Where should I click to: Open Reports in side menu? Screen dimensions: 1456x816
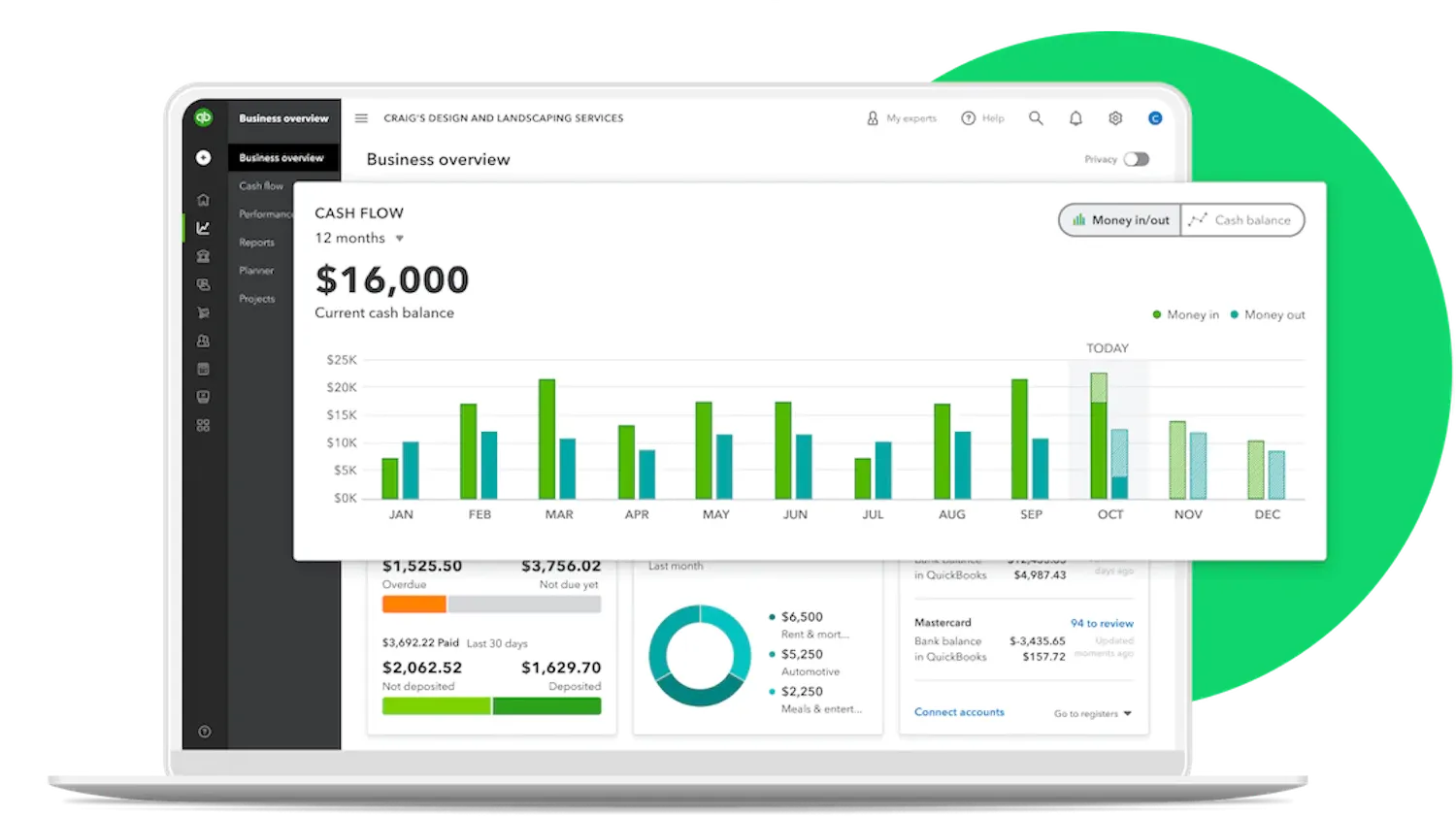click(256, 243)
